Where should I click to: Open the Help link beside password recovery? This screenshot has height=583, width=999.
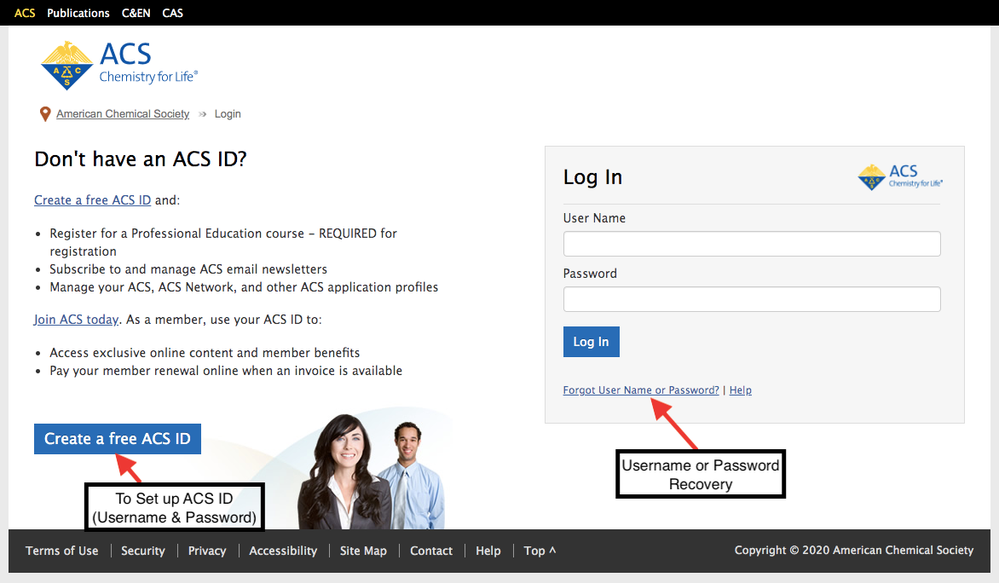740,390
